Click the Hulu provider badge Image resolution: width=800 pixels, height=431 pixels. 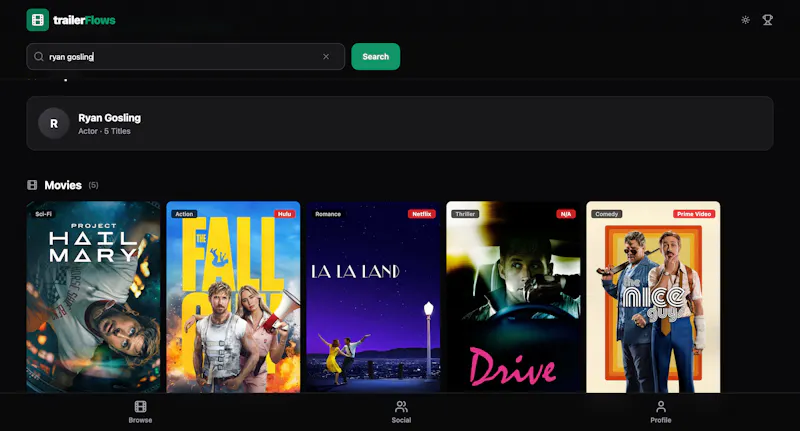285,214
